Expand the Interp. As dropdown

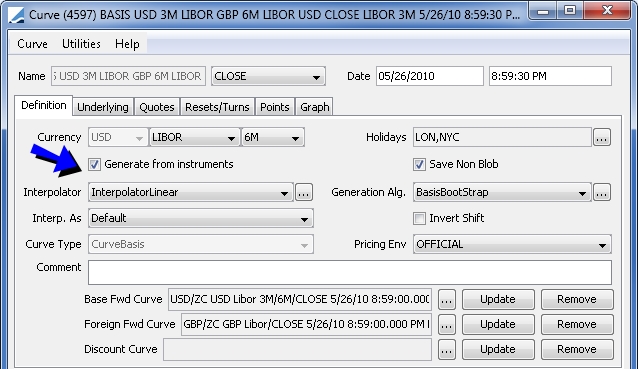201,218
